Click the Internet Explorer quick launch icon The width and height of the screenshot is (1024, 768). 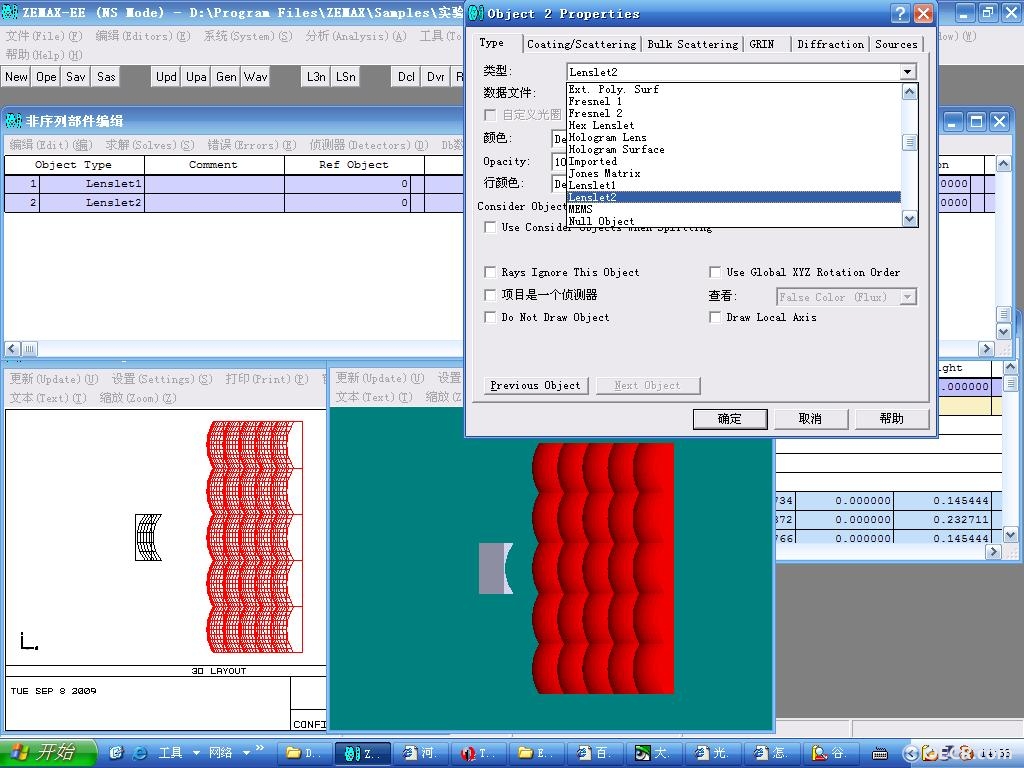[140, 753]
